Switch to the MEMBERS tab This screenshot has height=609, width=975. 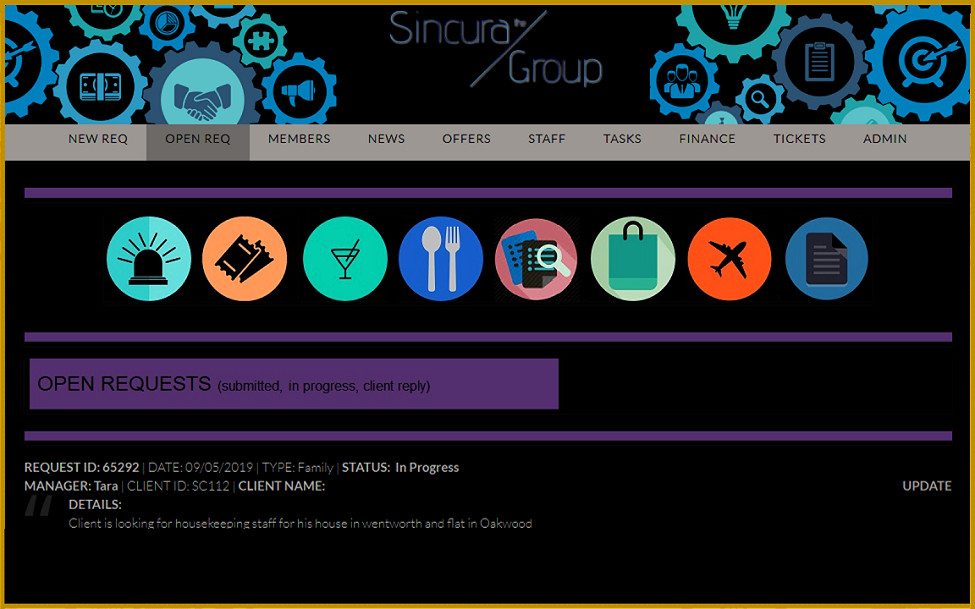[x=298, y=139]
